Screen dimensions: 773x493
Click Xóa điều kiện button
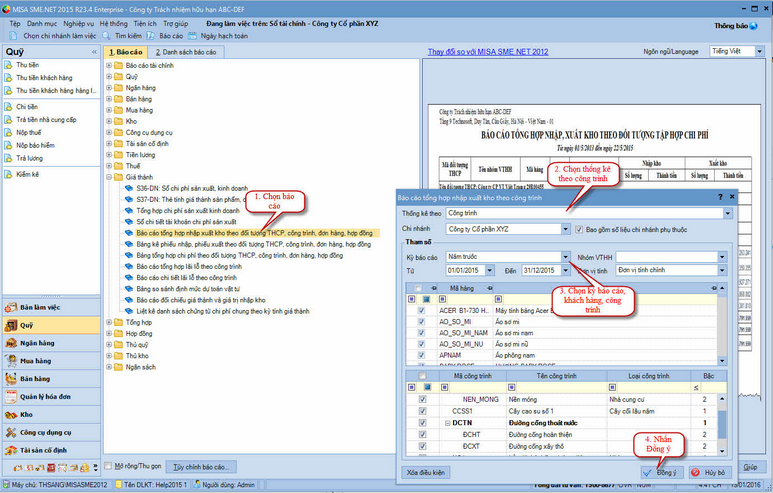click(x=425, y=472)
